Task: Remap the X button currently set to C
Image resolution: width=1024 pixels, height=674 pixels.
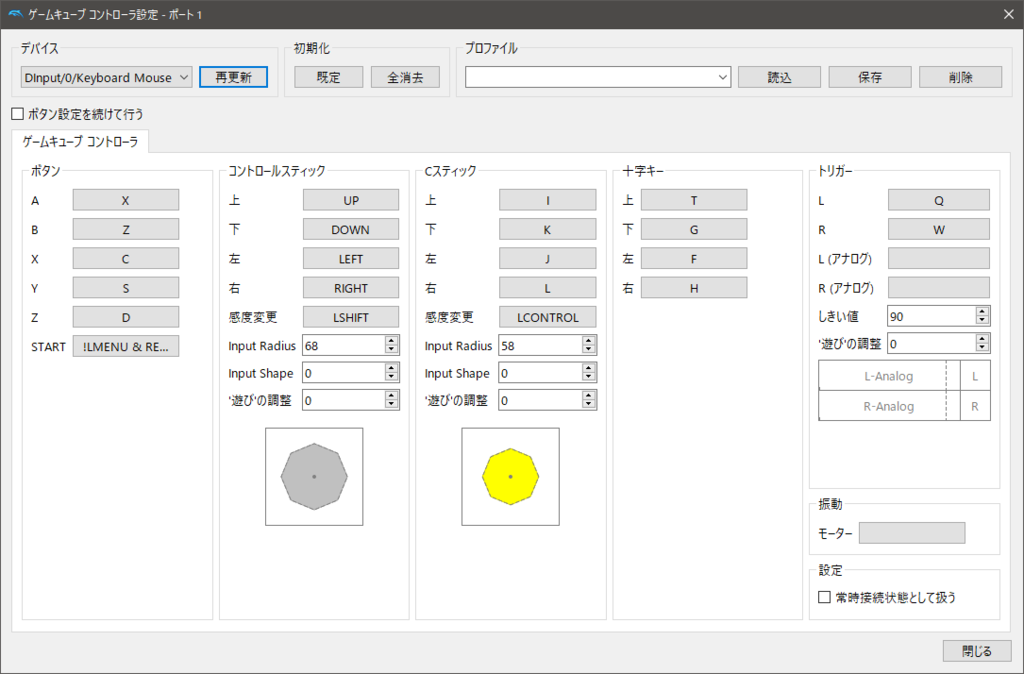Action: click(125, 259)
